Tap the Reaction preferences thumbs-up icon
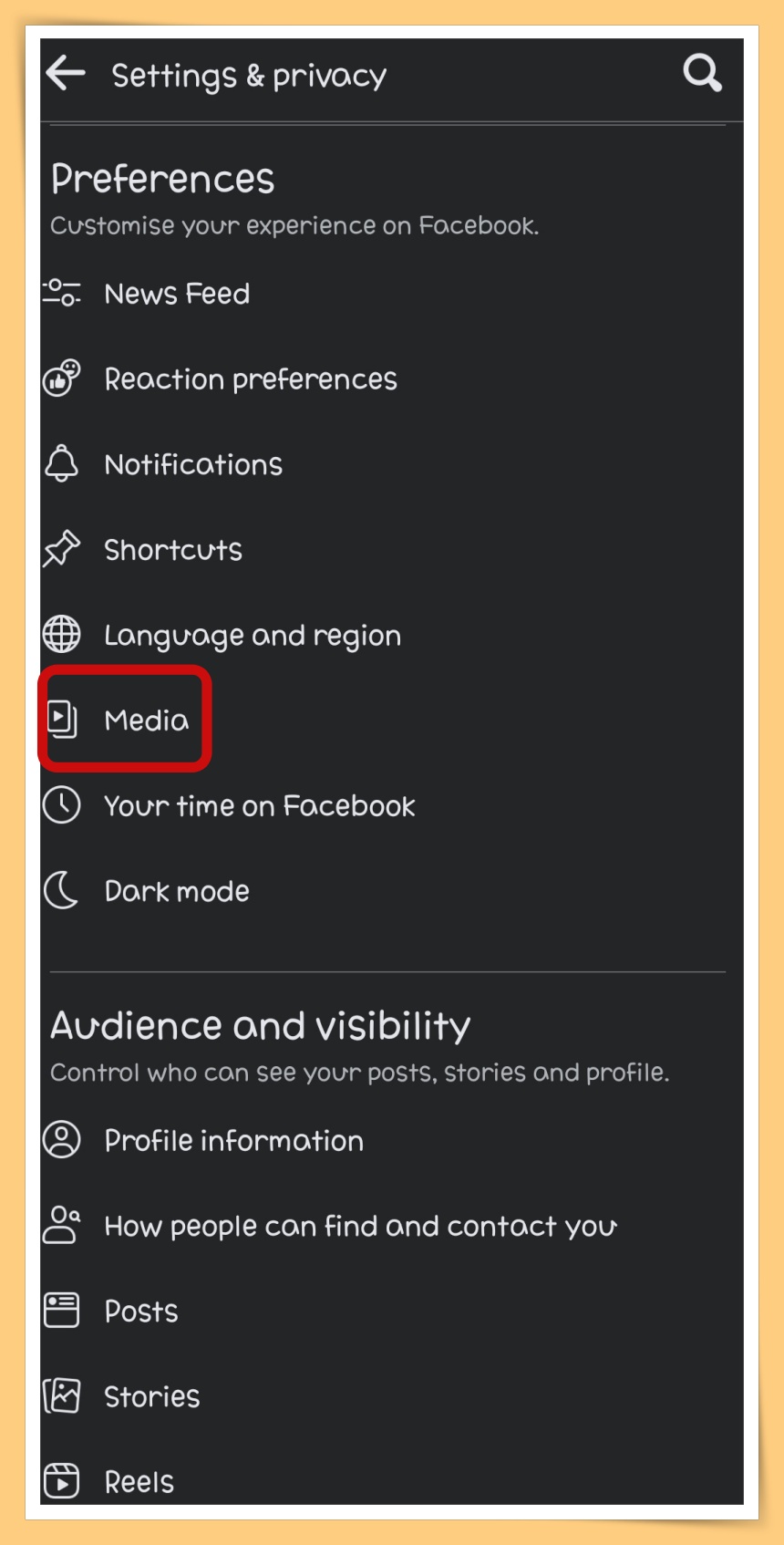Image resolution: width=784 pixels, height=1545 pixels. click(x=61, y=378)
